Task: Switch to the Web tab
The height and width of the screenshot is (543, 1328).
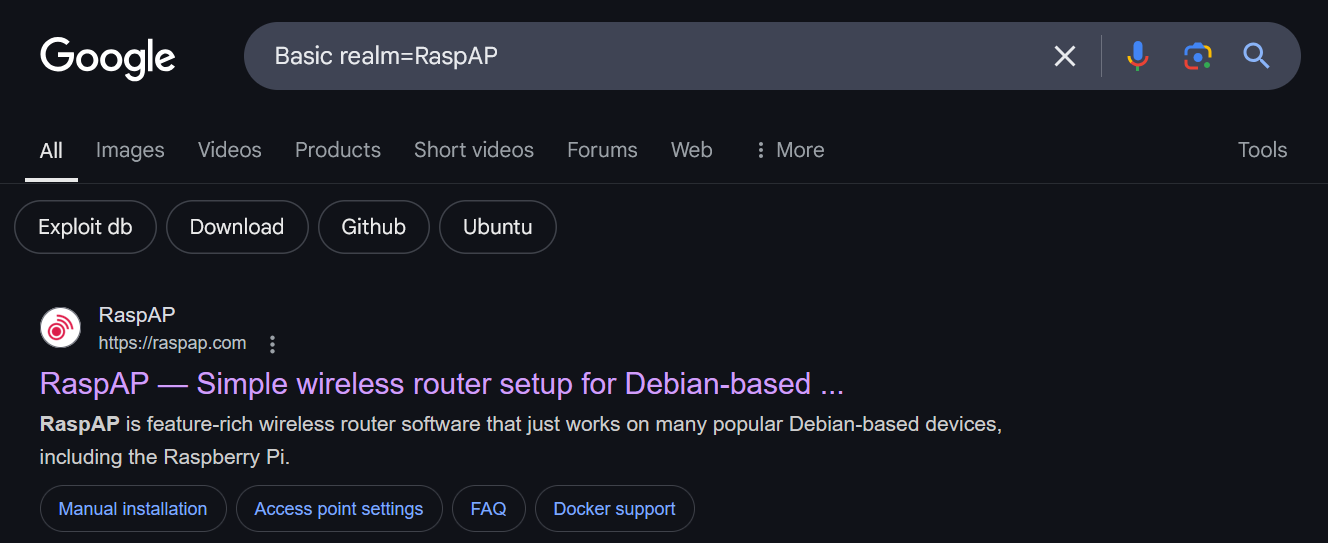Action: coord(692,150)
